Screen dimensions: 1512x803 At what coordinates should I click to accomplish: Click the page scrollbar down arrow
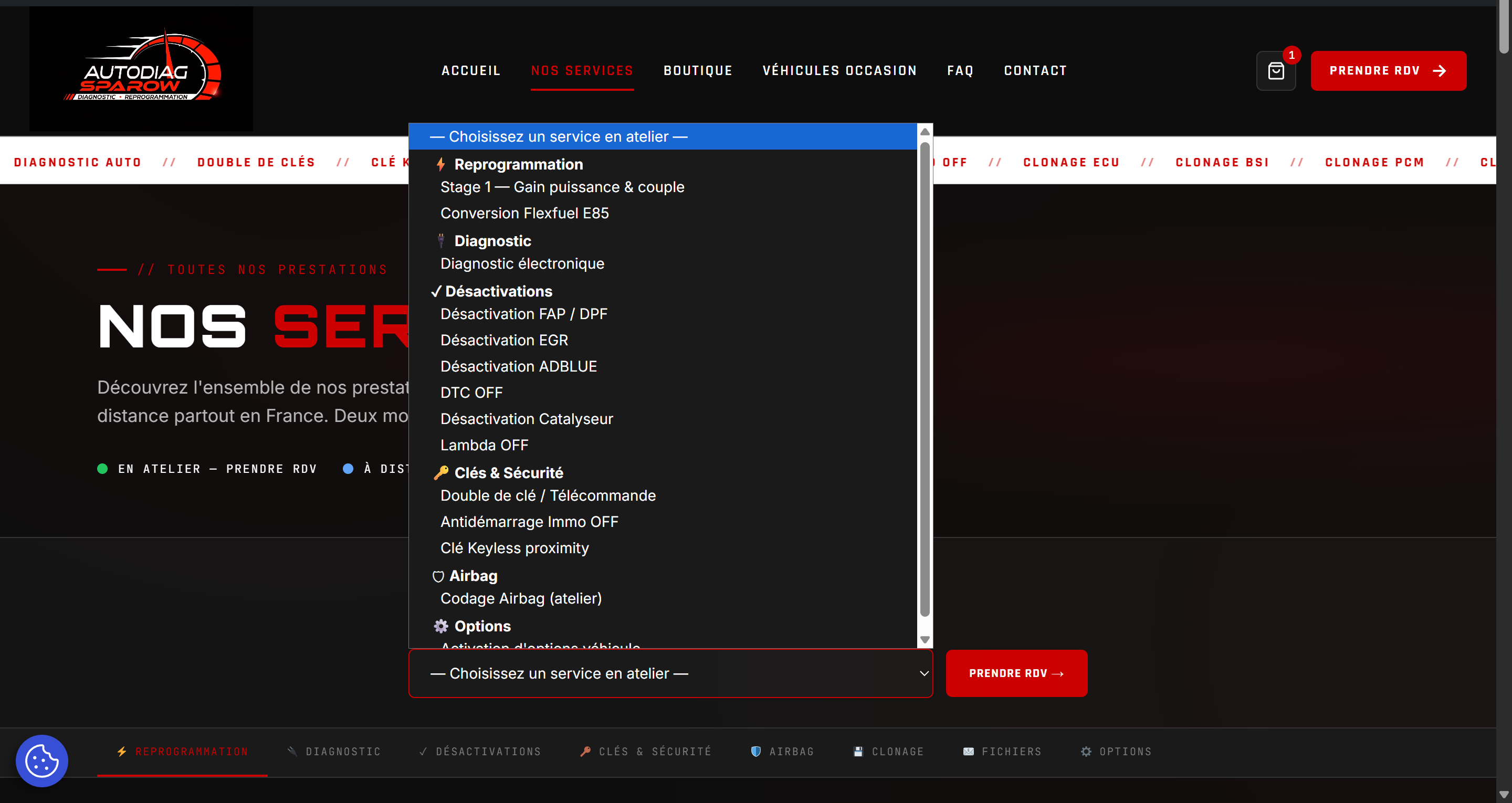[x=1504, y=795]
